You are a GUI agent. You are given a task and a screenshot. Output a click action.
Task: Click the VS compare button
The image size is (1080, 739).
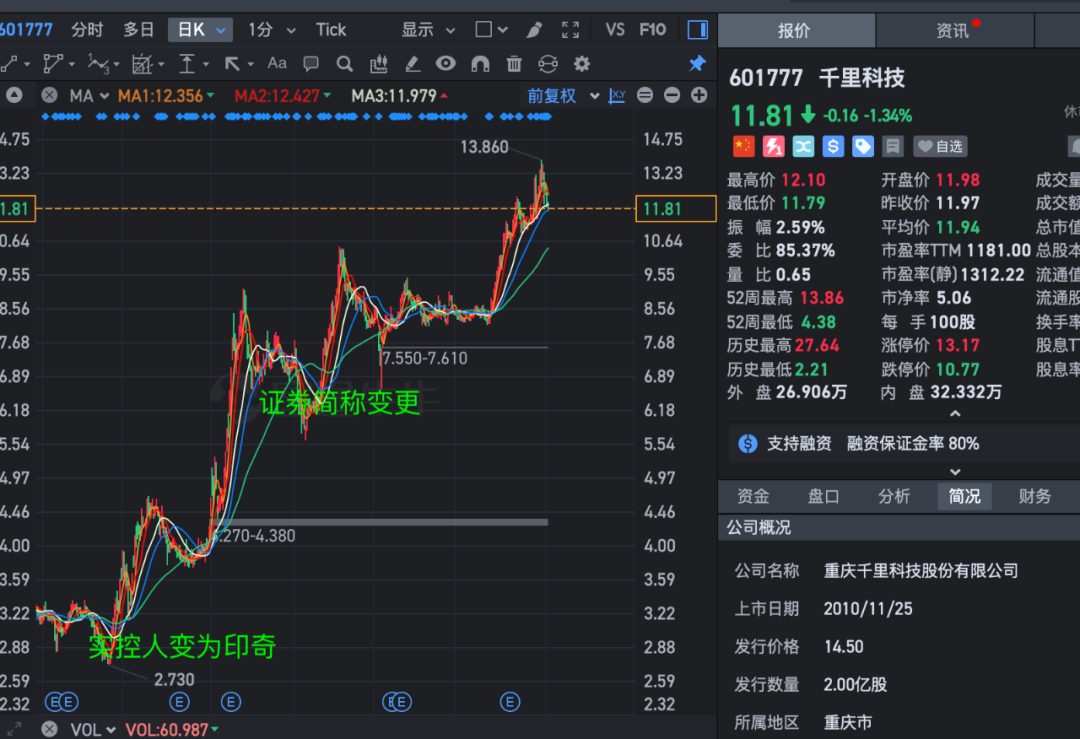615,30
